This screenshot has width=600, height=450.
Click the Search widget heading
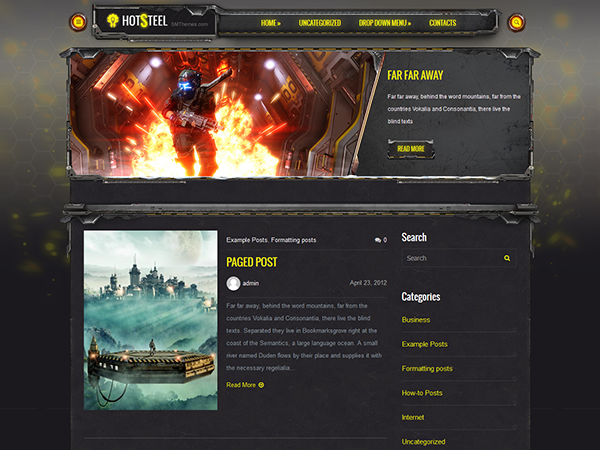[414, 237]
